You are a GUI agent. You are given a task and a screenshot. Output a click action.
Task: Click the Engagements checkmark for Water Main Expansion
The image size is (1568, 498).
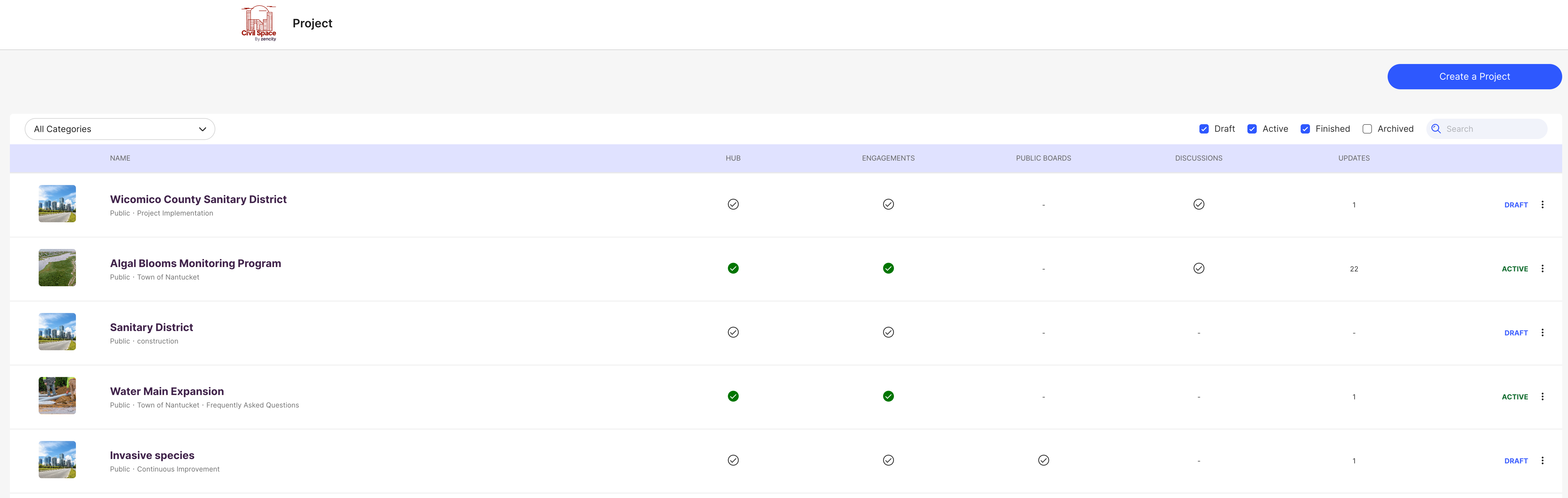[888, 396]
